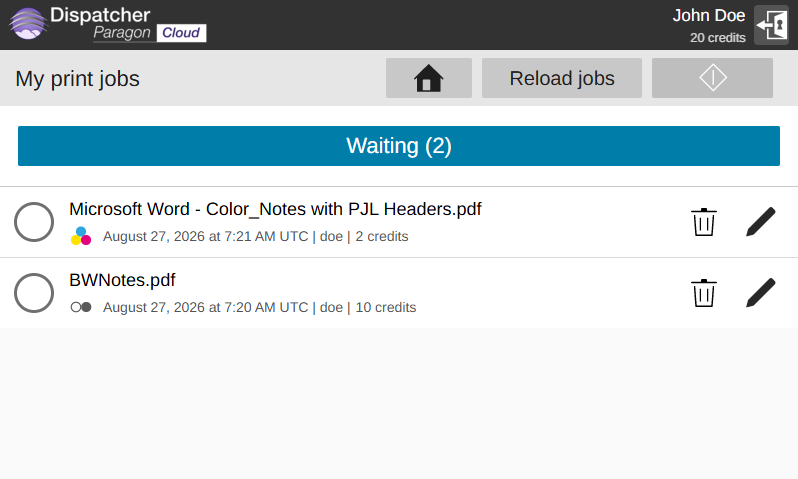The width and height of the screenshot is (798, 479).
Task: Select the Color_Notes print job radio
Action: pyautogui.click(x=34, y=222)
